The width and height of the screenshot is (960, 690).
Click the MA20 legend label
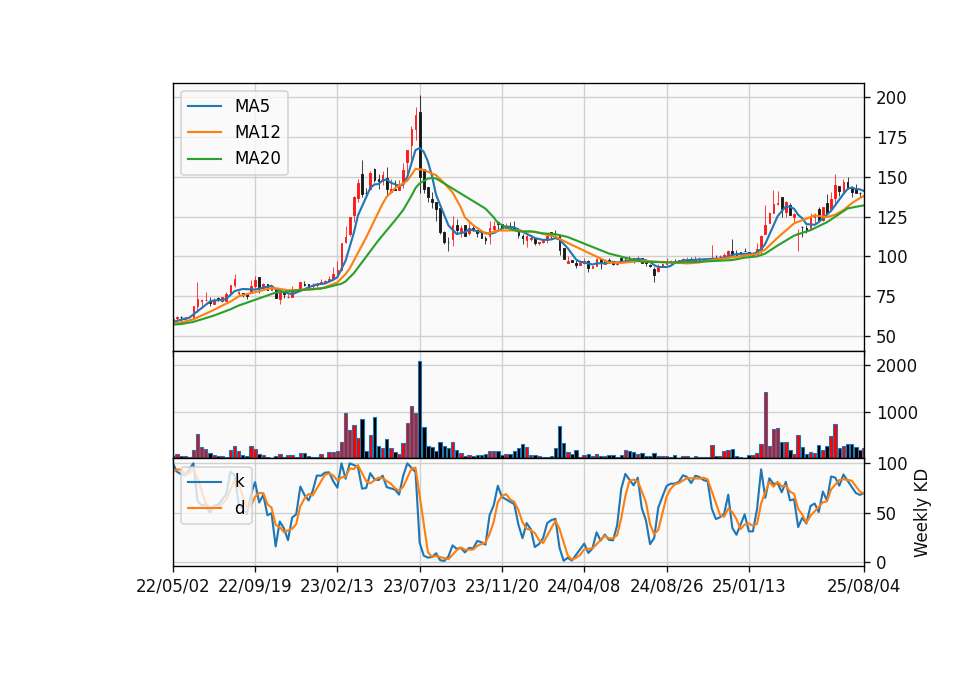257,159
